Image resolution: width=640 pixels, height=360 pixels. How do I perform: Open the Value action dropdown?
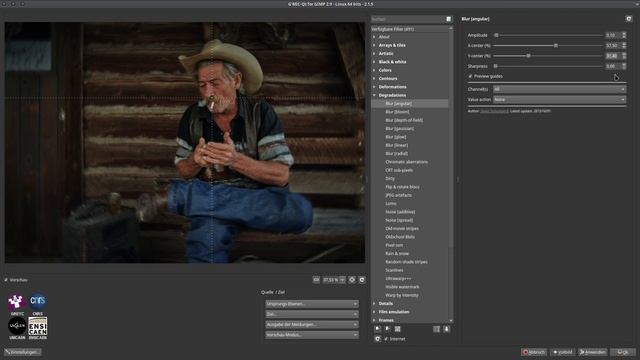(559, 99)
